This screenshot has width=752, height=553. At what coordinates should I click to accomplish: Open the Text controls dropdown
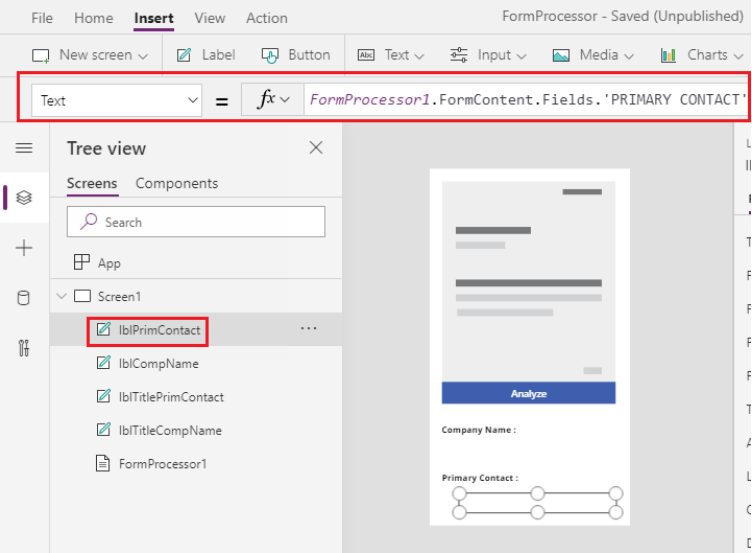coord(391,55)
